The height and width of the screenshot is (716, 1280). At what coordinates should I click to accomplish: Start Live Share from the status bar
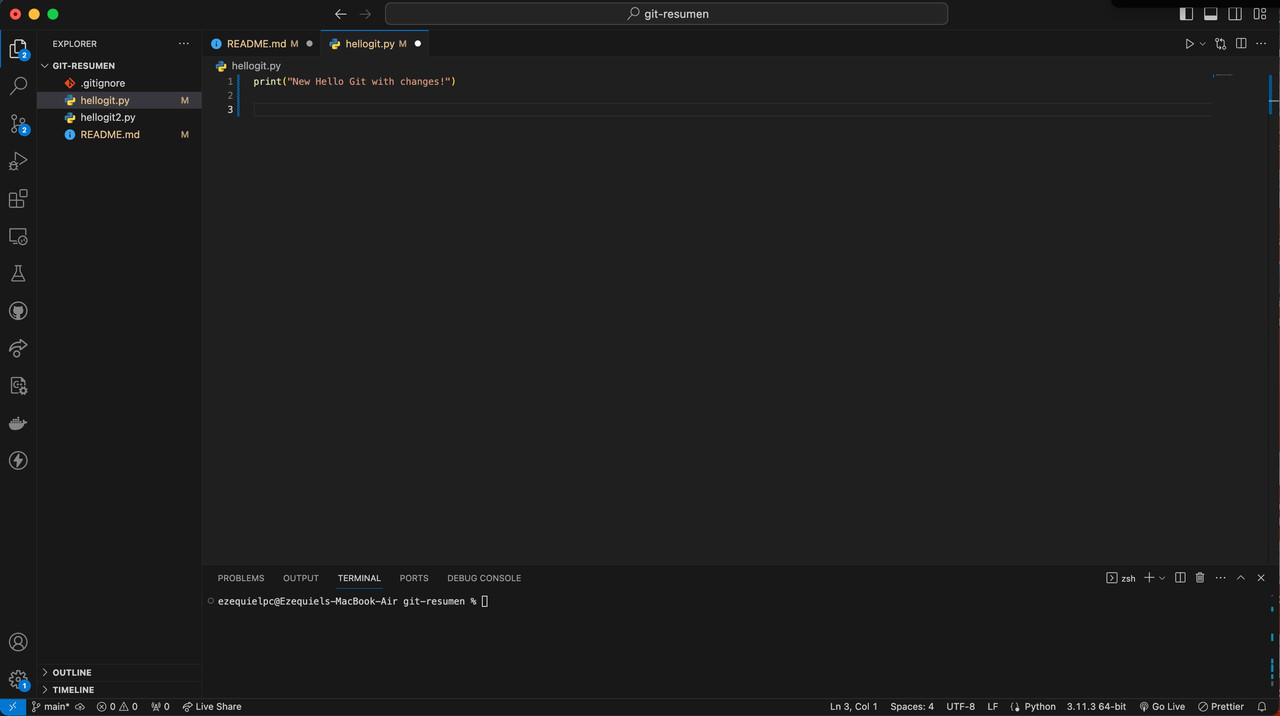[x=212, y=707]
